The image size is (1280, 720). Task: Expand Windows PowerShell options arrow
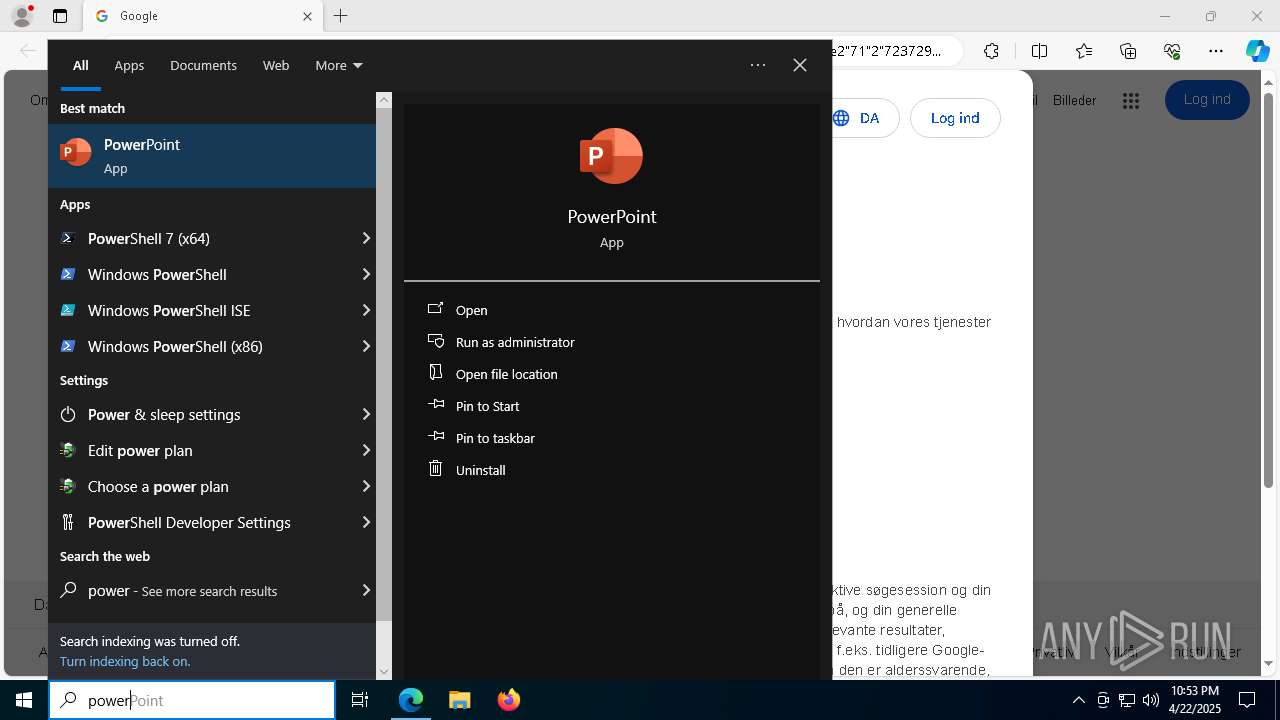pos(366,274)
